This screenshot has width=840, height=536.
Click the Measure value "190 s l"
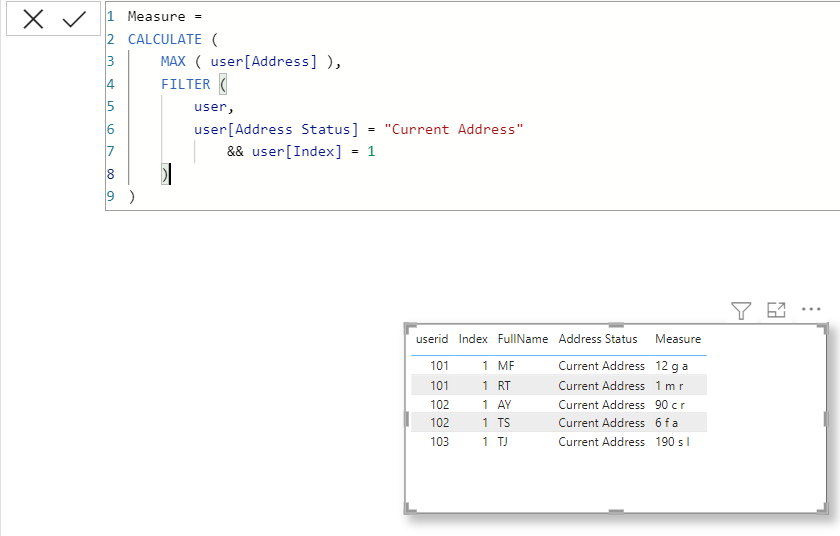click(672, 442)
